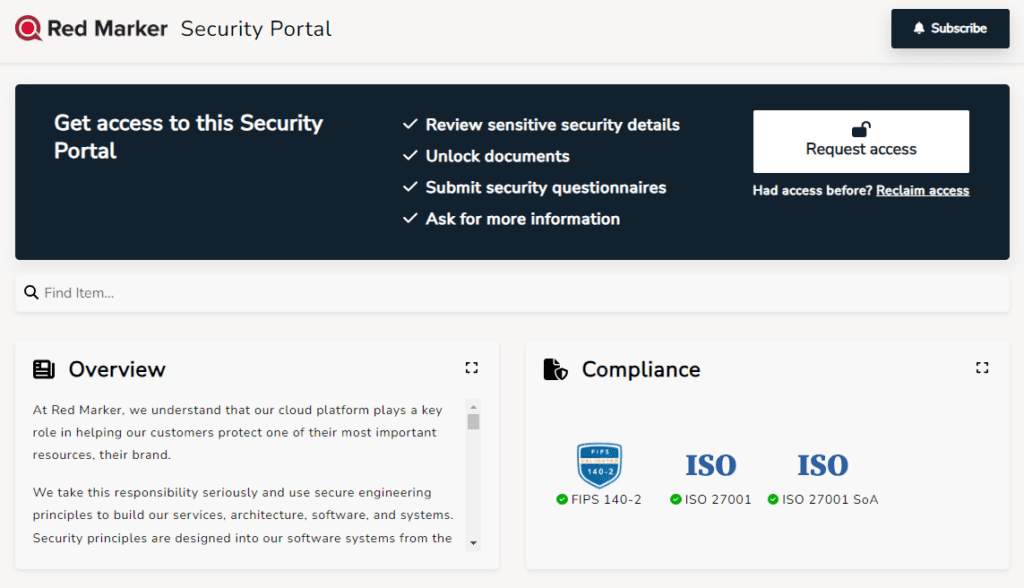Open the ISO 27001 certification logo

point(710,465)
